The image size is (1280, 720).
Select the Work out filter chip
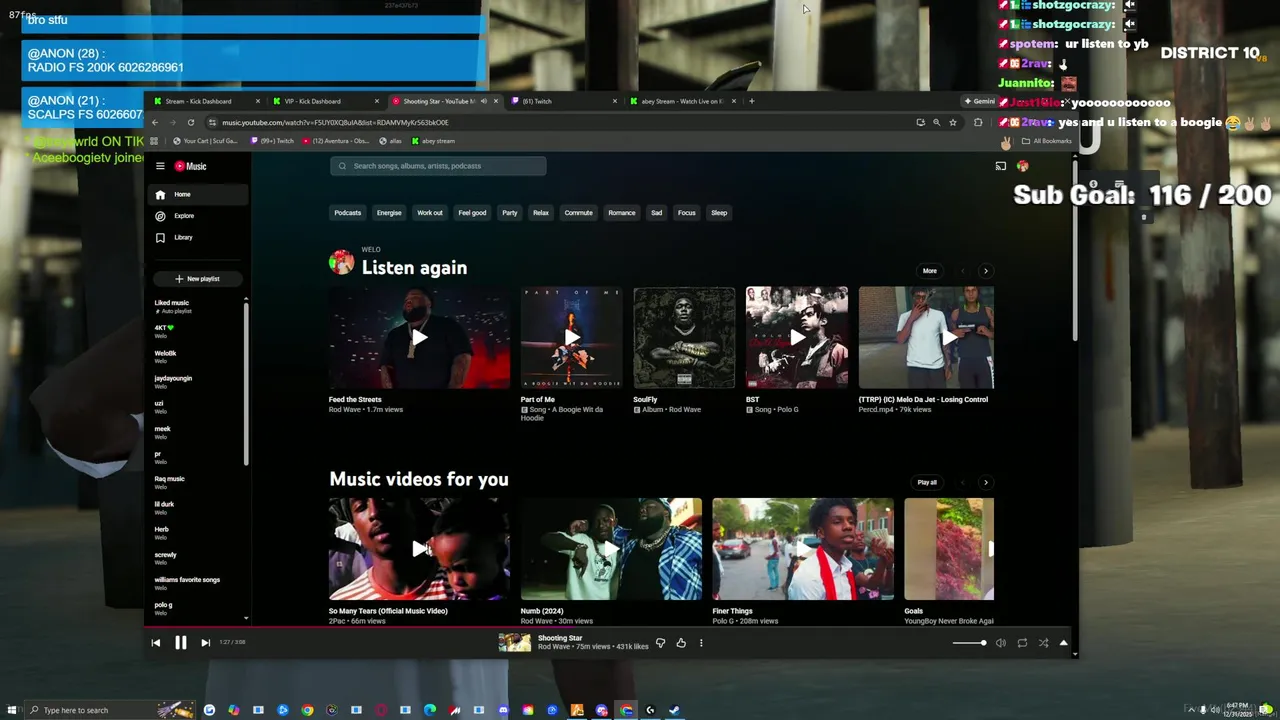pos(429,213)
